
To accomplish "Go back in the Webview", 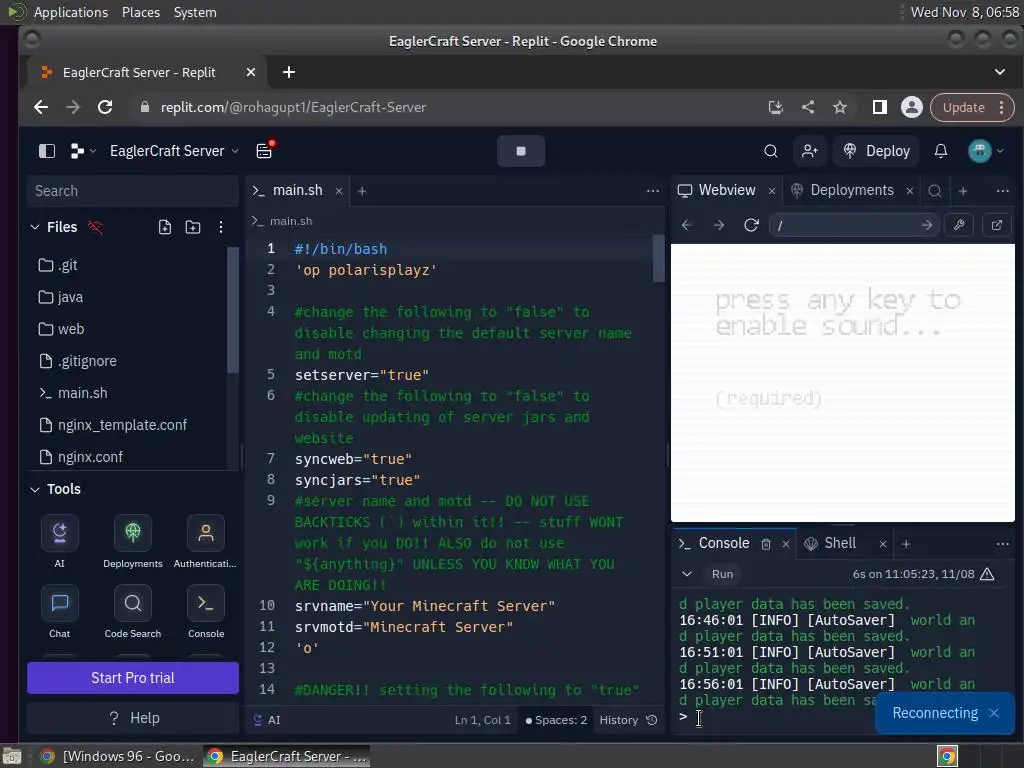I will 686,225.
